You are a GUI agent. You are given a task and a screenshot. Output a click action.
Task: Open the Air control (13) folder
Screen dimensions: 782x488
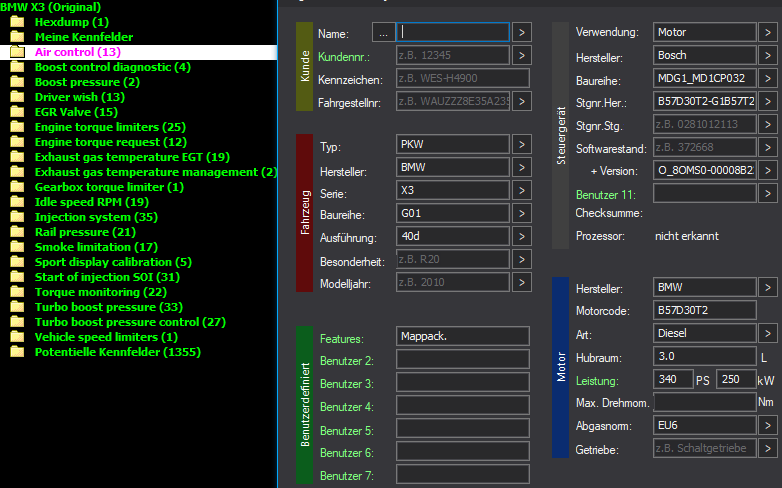(x=78, y=52)
